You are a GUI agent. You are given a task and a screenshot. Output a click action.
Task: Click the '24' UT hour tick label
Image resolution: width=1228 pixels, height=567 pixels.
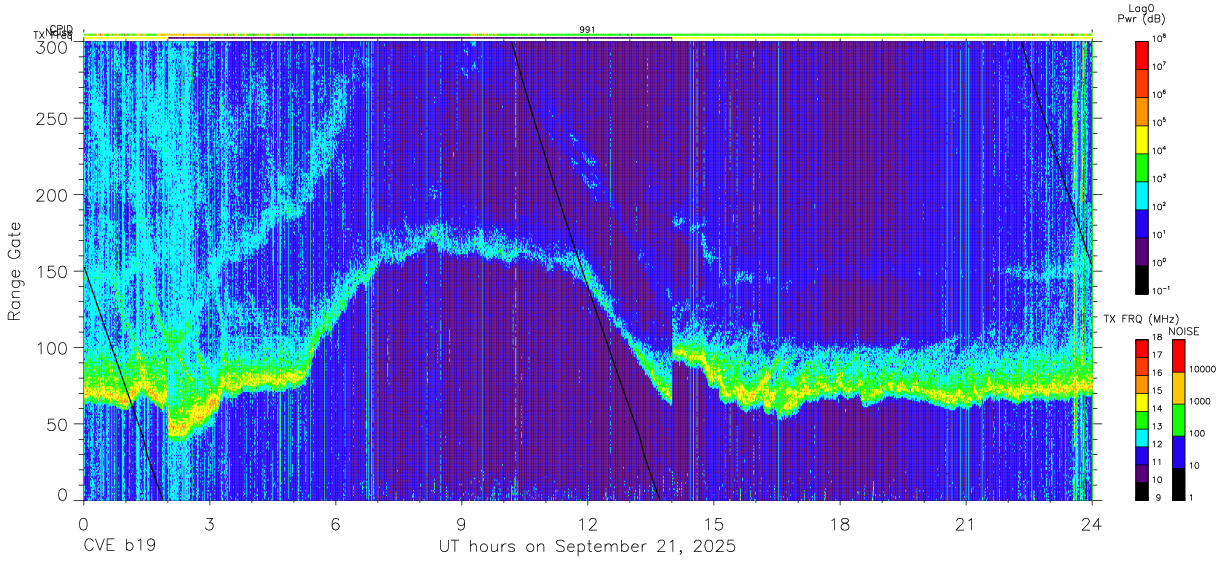pyautogui.click(x=1091, y=524)
